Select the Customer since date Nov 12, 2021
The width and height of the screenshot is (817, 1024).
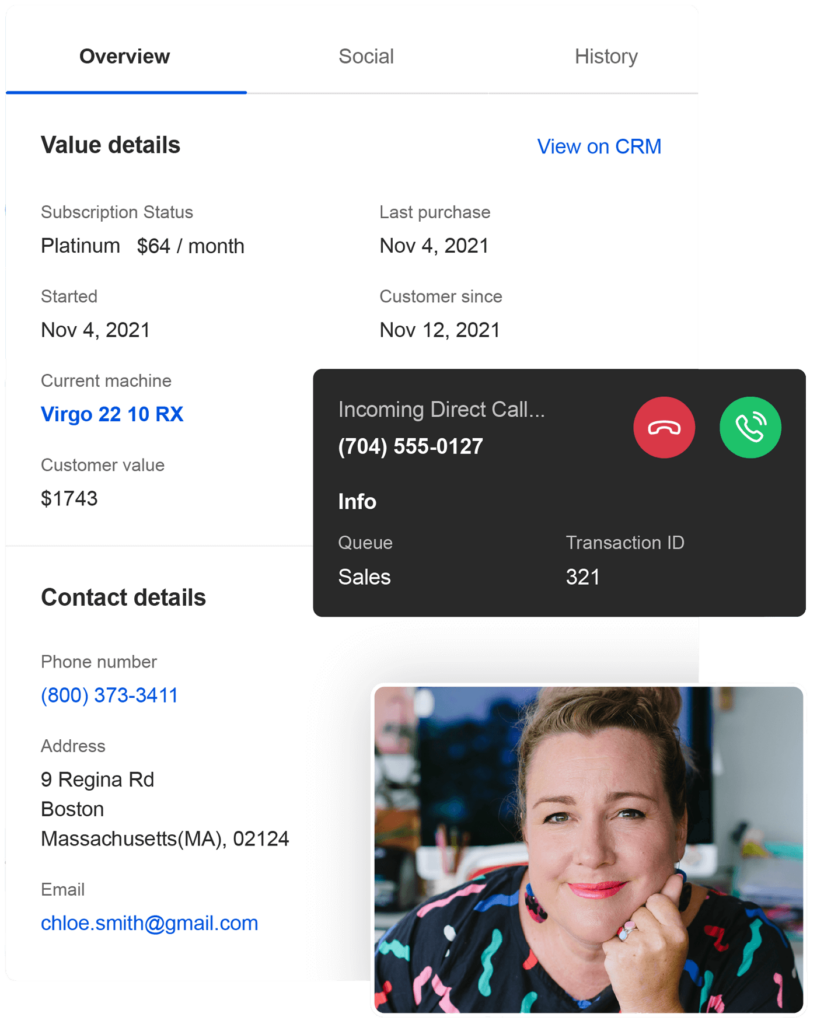click(439, 330)
